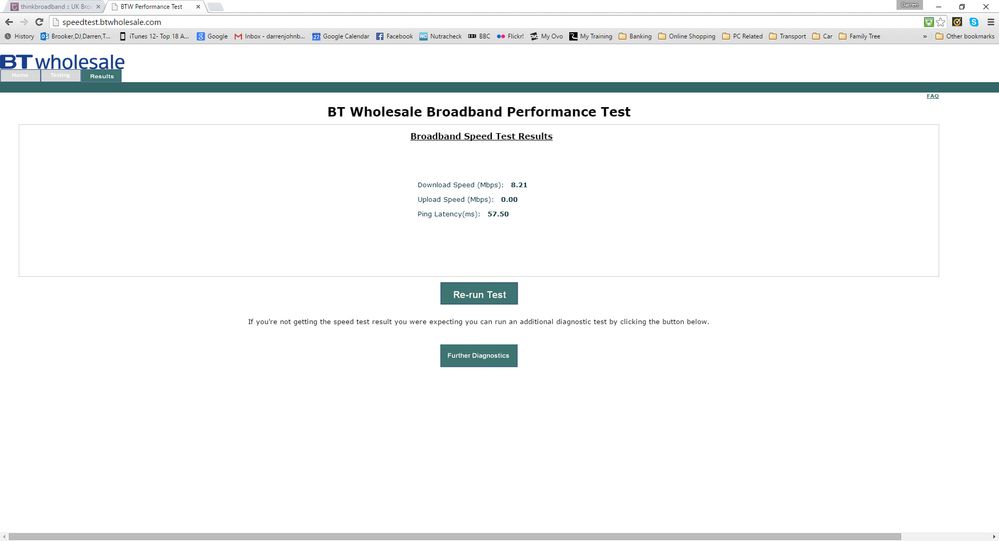Expand the Other bookmarks folder

965,36
